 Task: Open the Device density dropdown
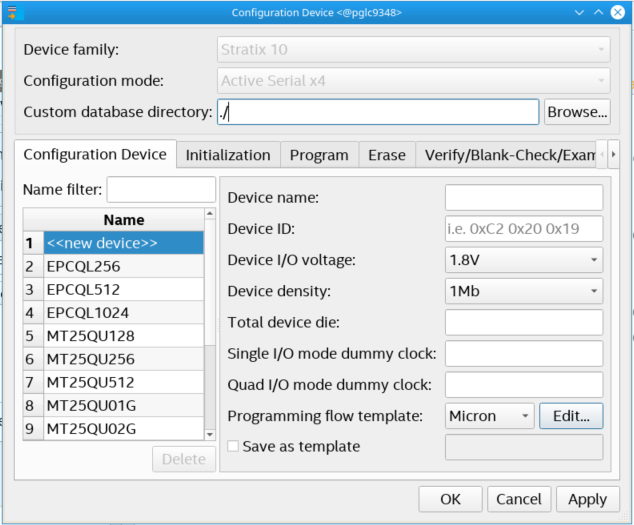(523, 291)
